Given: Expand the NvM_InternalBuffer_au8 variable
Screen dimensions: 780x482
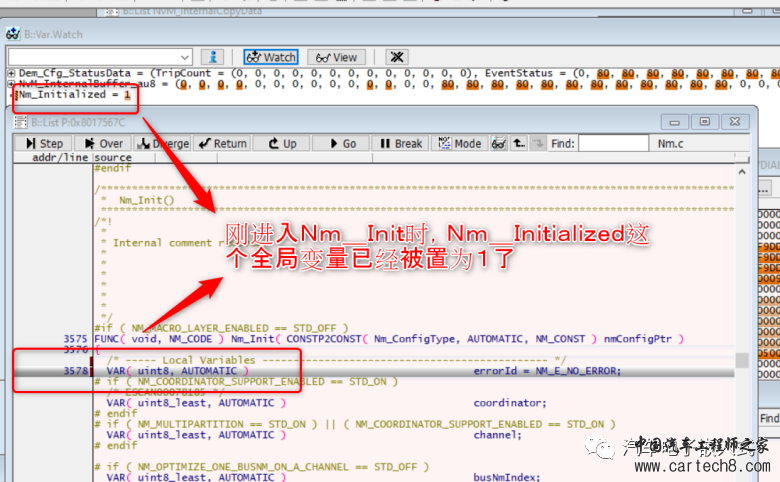Looking at the screenshot, I should click(11, 84).
